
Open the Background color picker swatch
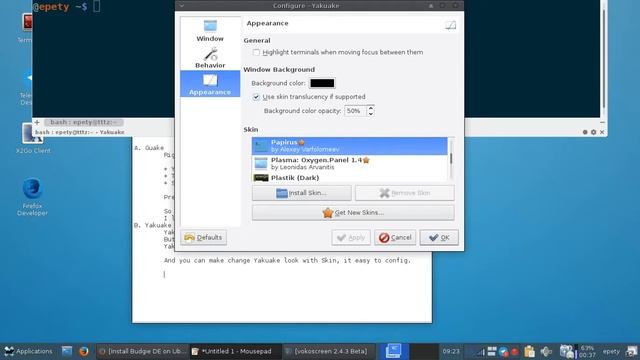(x=322, y=83)
